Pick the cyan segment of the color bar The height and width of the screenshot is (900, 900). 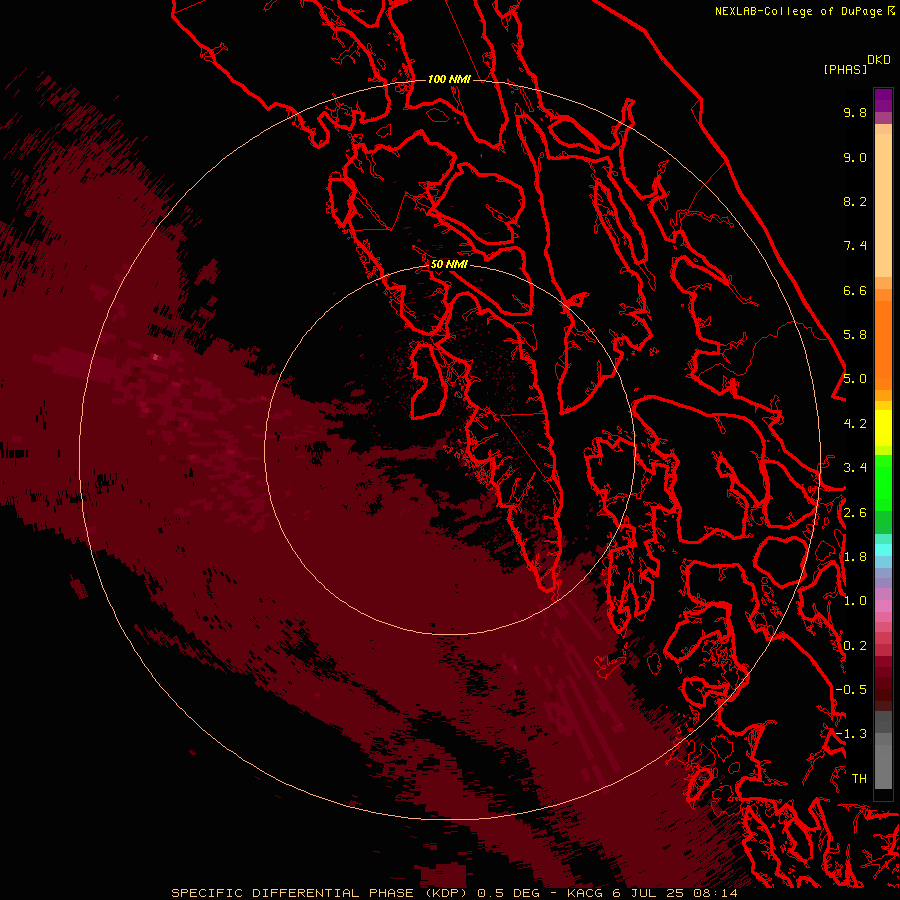(883, 550)
